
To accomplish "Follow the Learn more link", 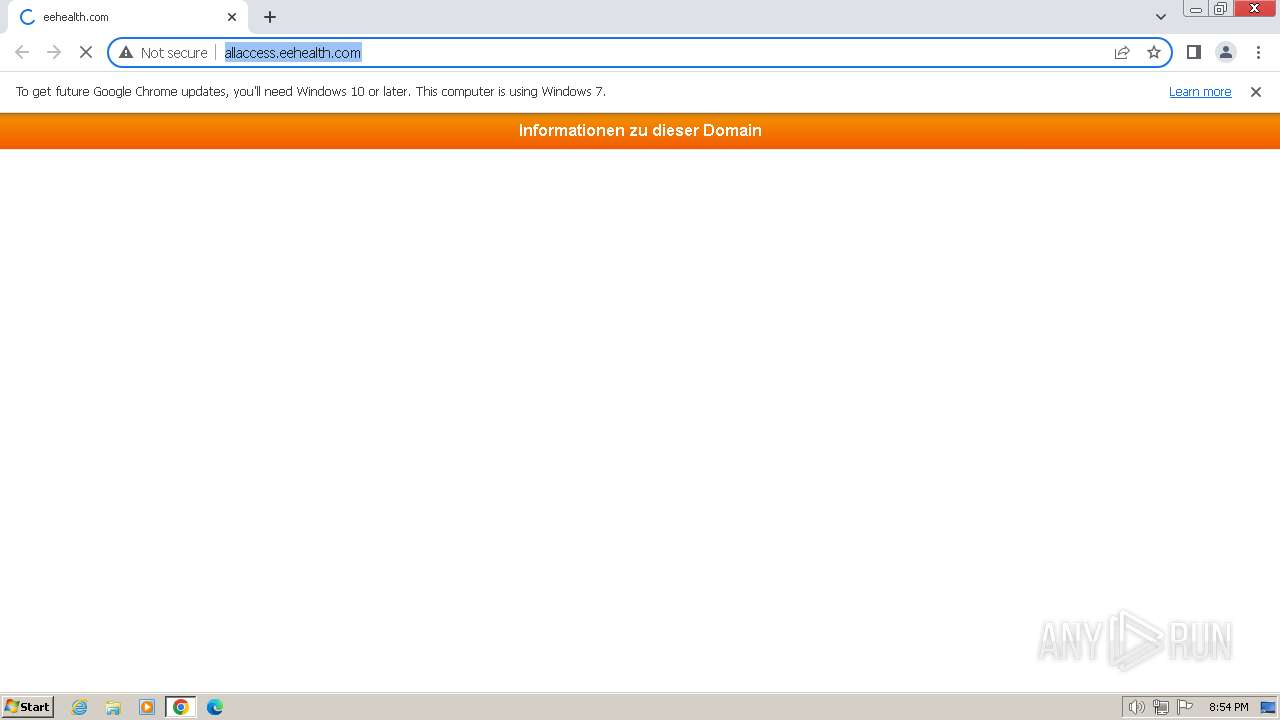I will pyautogui.click(x=1200, y=91).
